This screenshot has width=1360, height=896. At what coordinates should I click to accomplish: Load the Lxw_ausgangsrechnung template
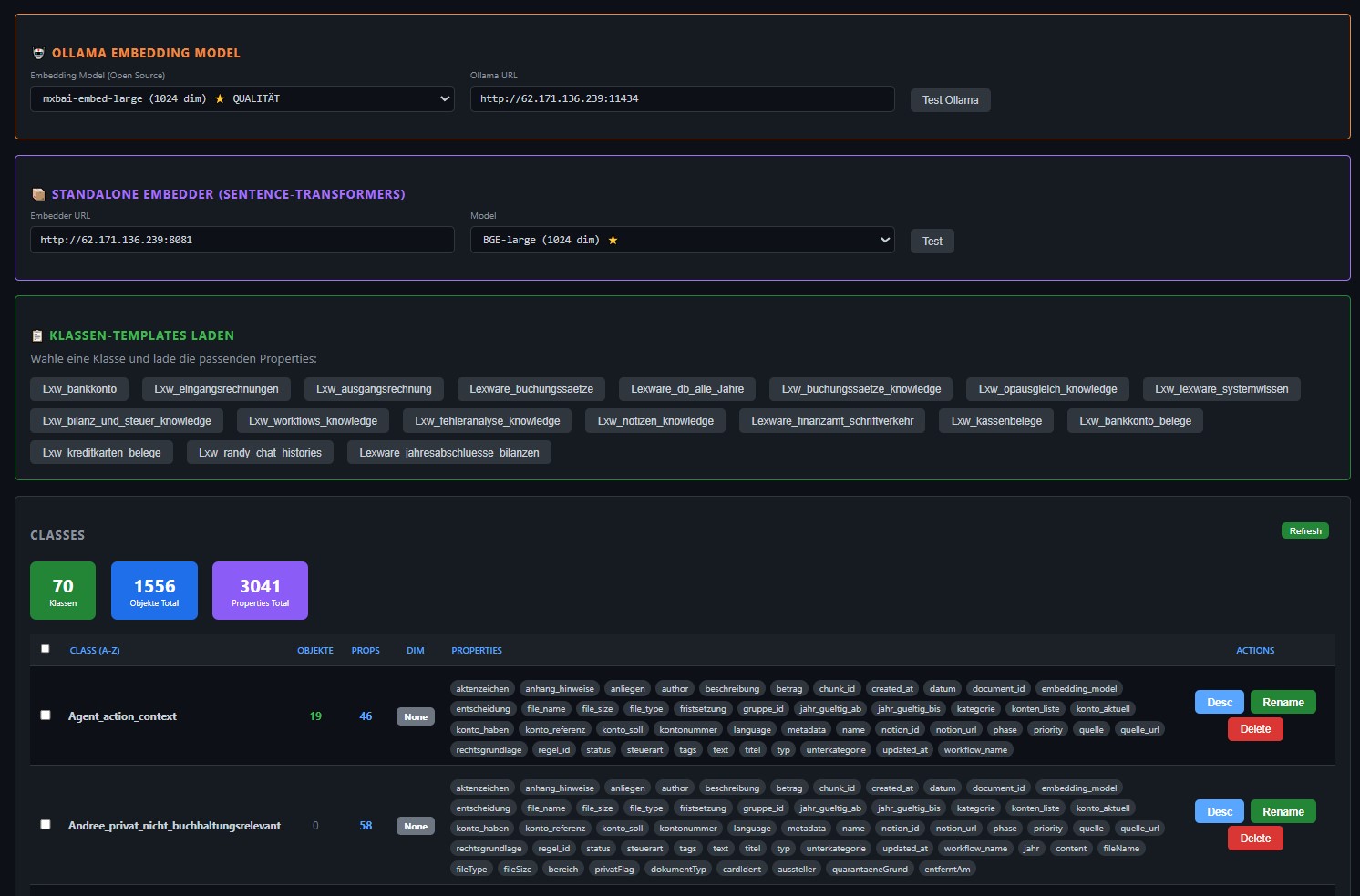click(x=374, y=389)
